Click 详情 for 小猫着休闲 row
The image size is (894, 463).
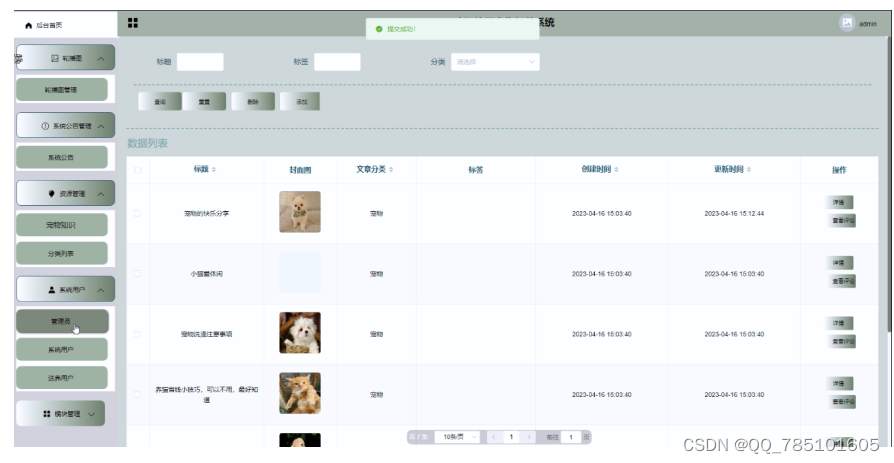839,263
